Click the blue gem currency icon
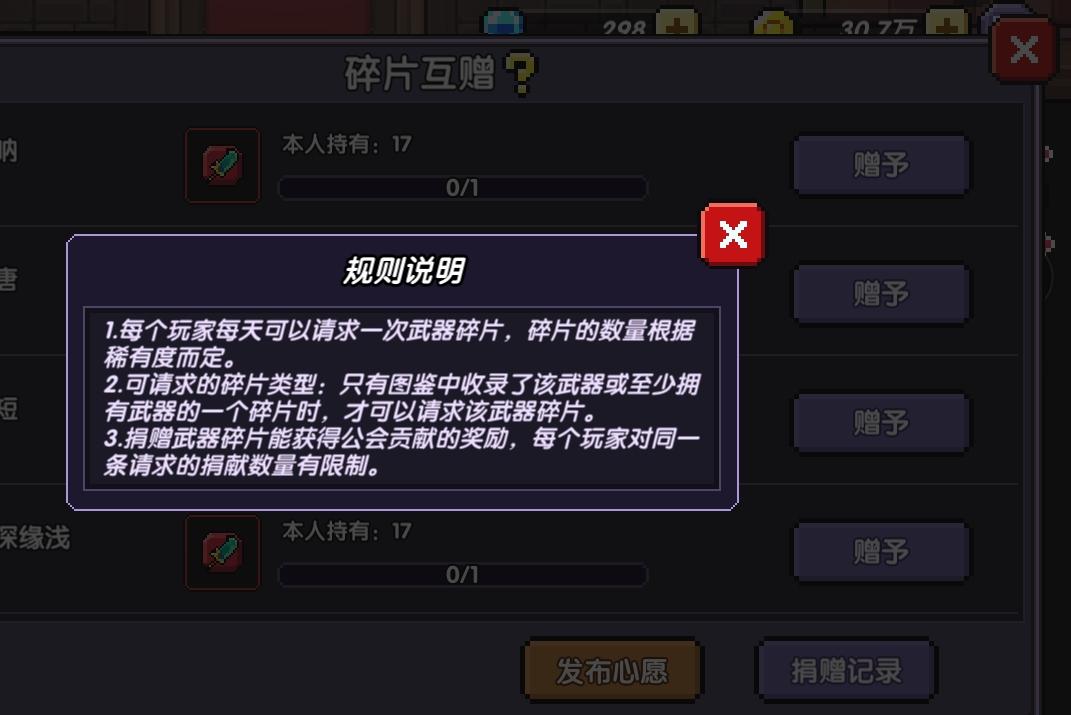The width and height of the screenshot is (1071, 715). click(x=504, y=22)
